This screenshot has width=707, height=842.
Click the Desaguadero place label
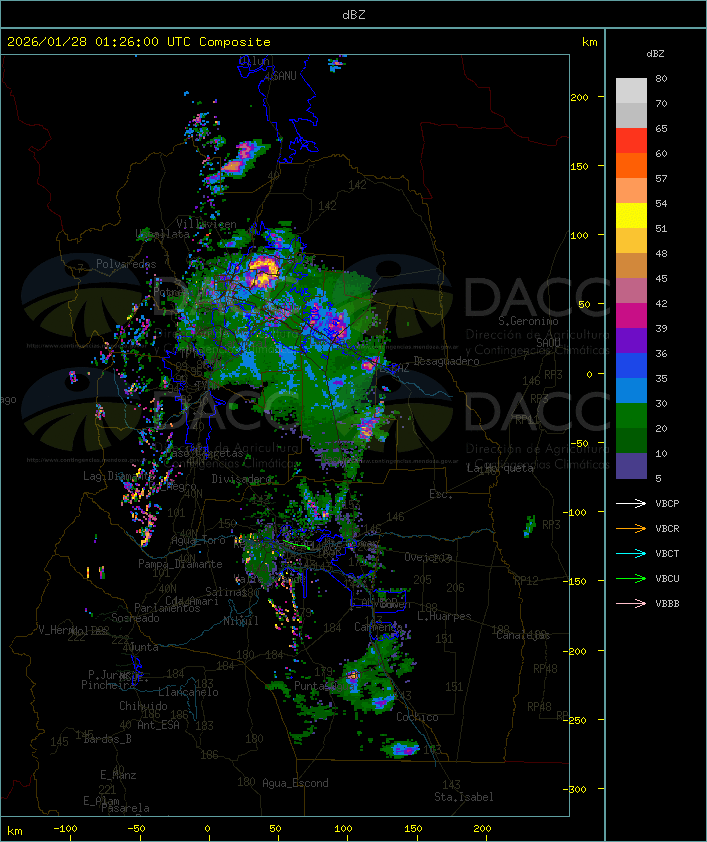click(446, 361)
